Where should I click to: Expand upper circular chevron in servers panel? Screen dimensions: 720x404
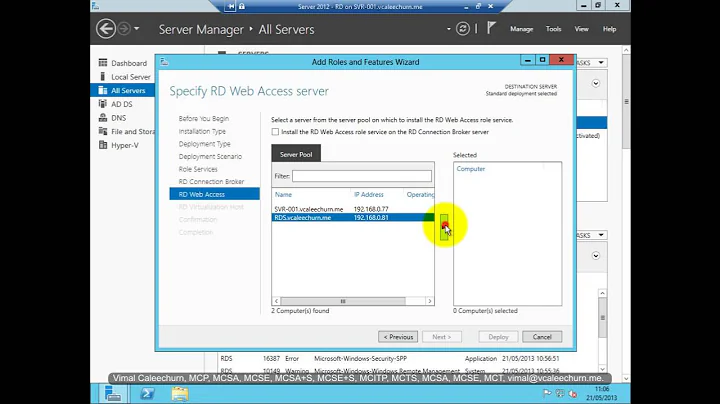click(x=596, y=84)
